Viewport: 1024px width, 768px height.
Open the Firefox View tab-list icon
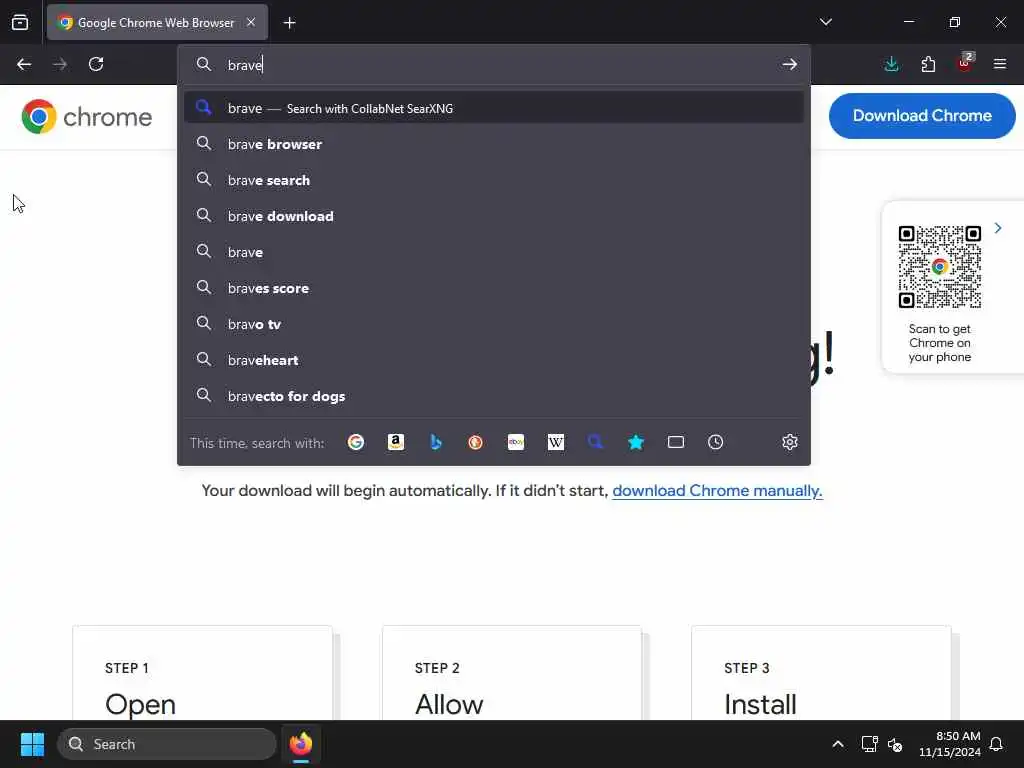pos(20,22)
